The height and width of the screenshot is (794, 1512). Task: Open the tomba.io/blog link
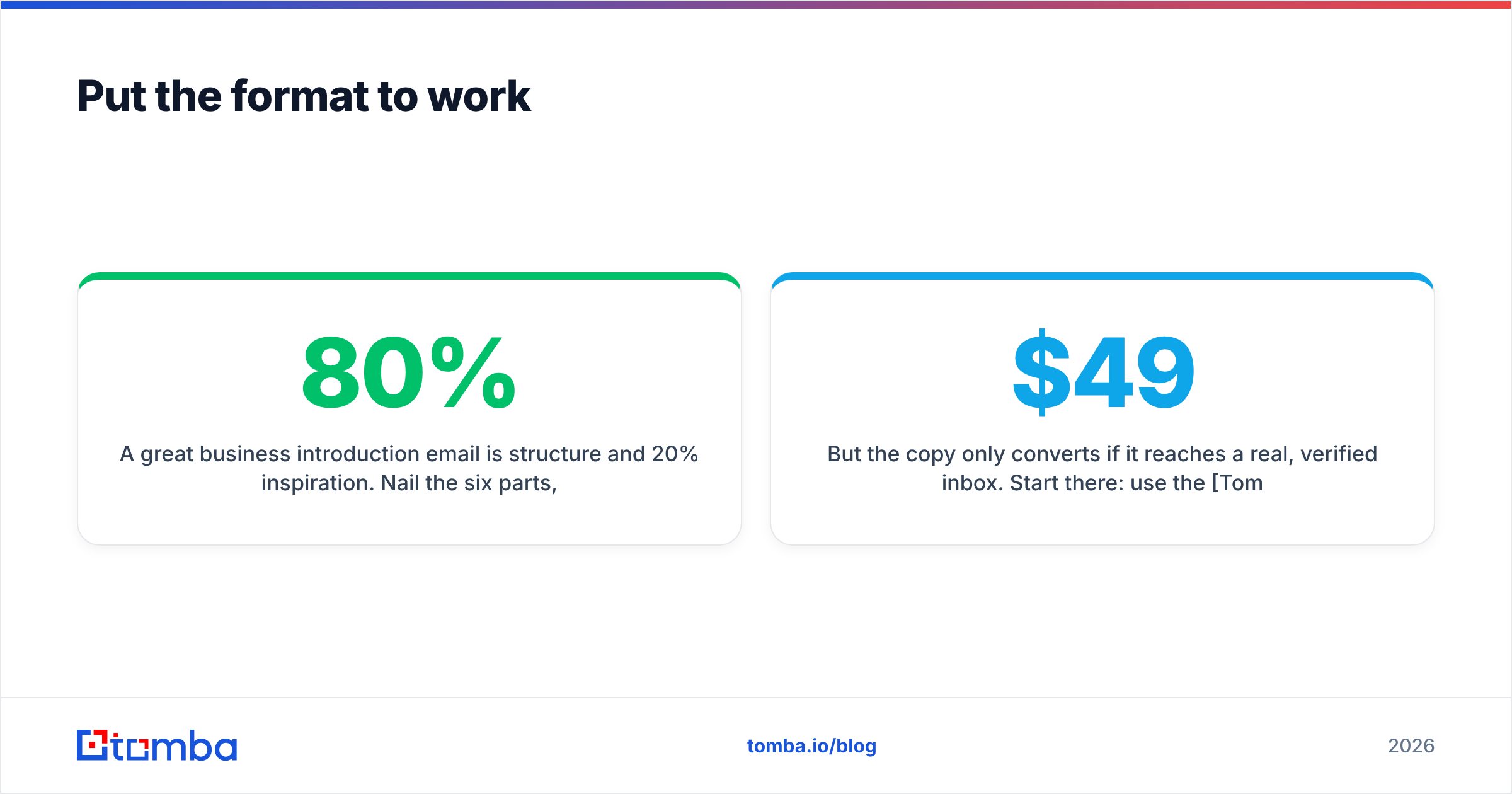[x=811, y=745]
